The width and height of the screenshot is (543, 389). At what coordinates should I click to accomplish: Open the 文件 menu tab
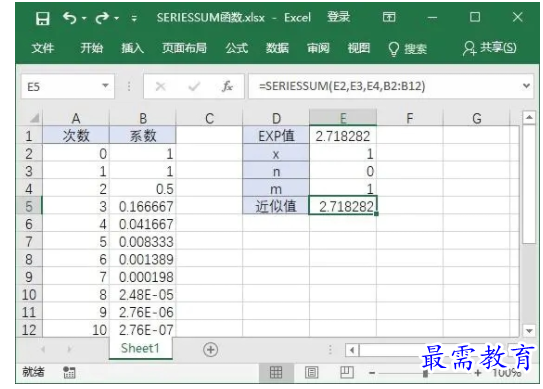tap(43, 48)
